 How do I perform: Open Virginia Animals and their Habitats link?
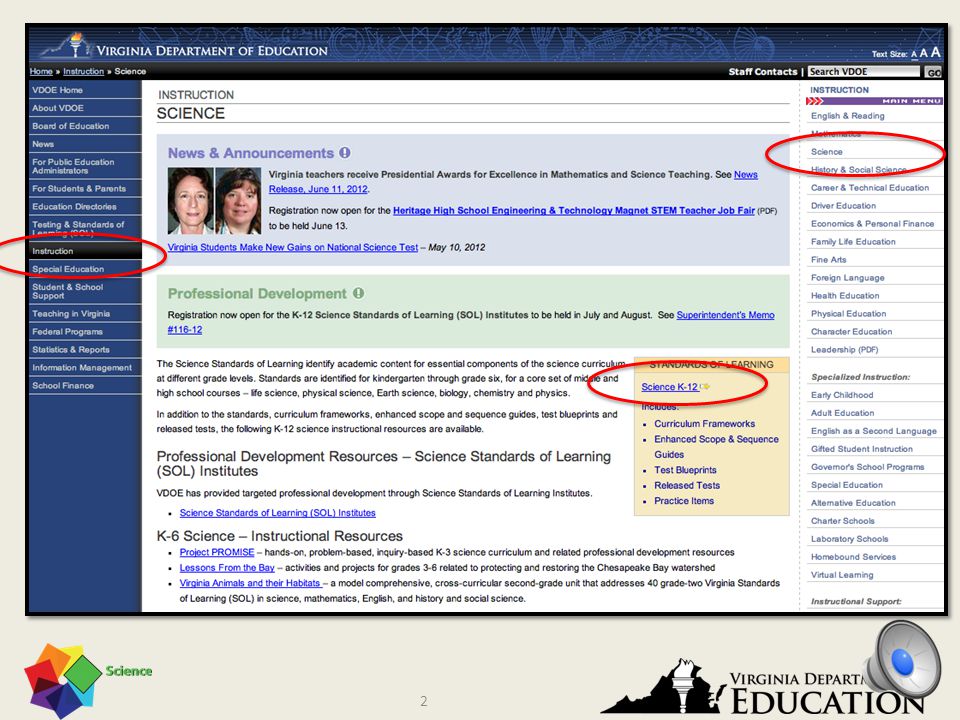coord(250,583)
